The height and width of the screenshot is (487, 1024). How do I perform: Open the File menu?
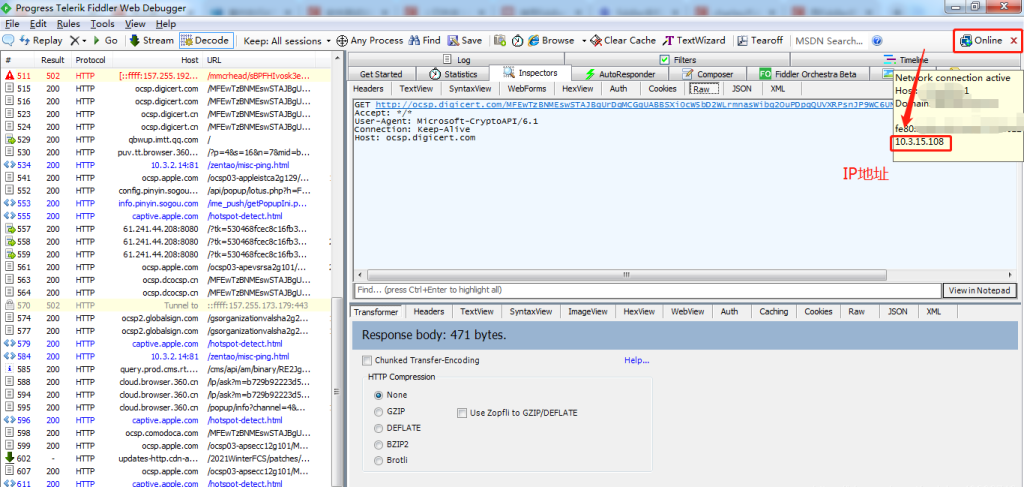[x=12, y=24]
